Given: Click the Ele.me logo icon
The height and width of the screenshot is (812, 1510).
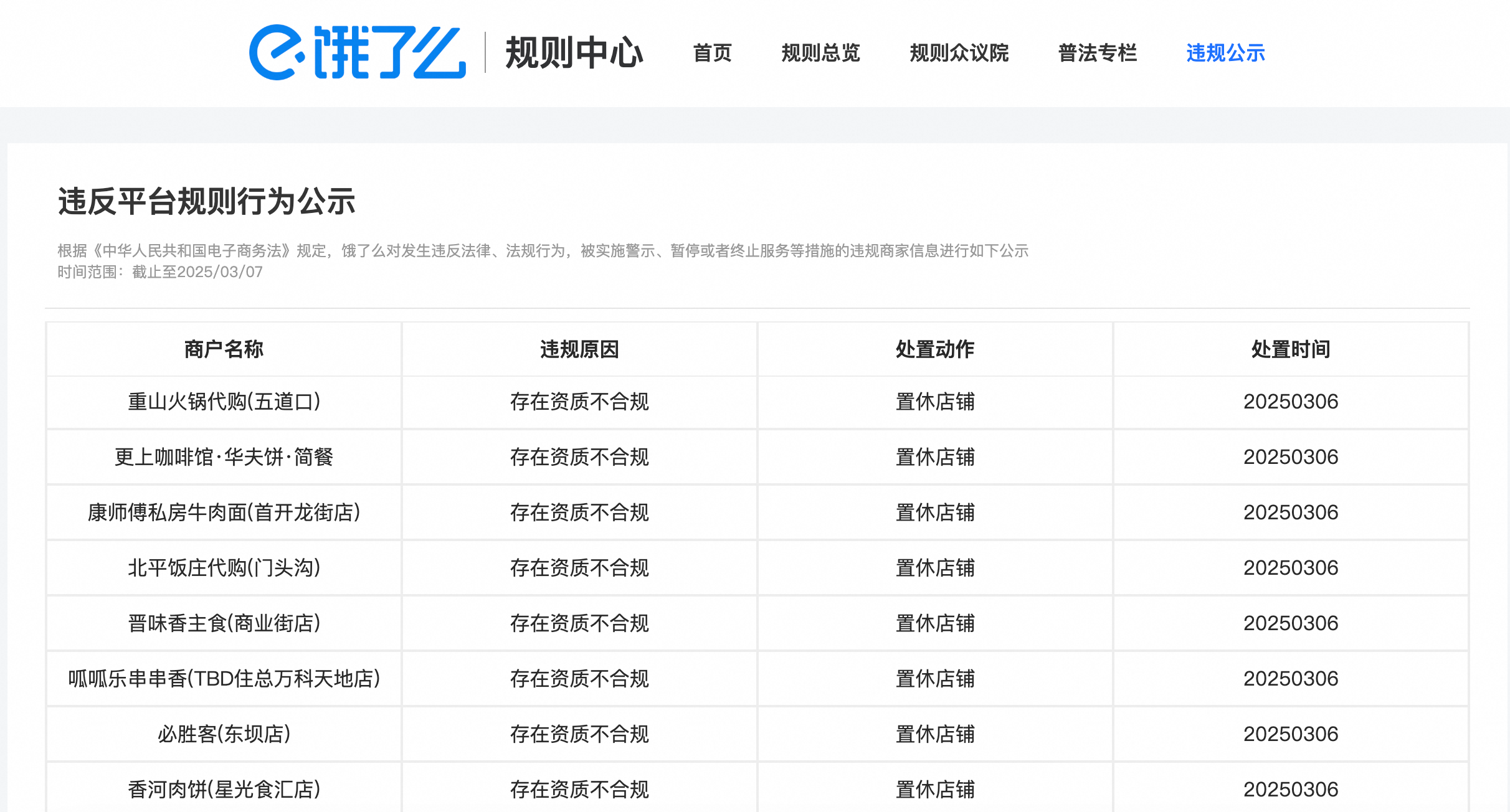Looking at the screenshot, I should click(x=357, y=52).
